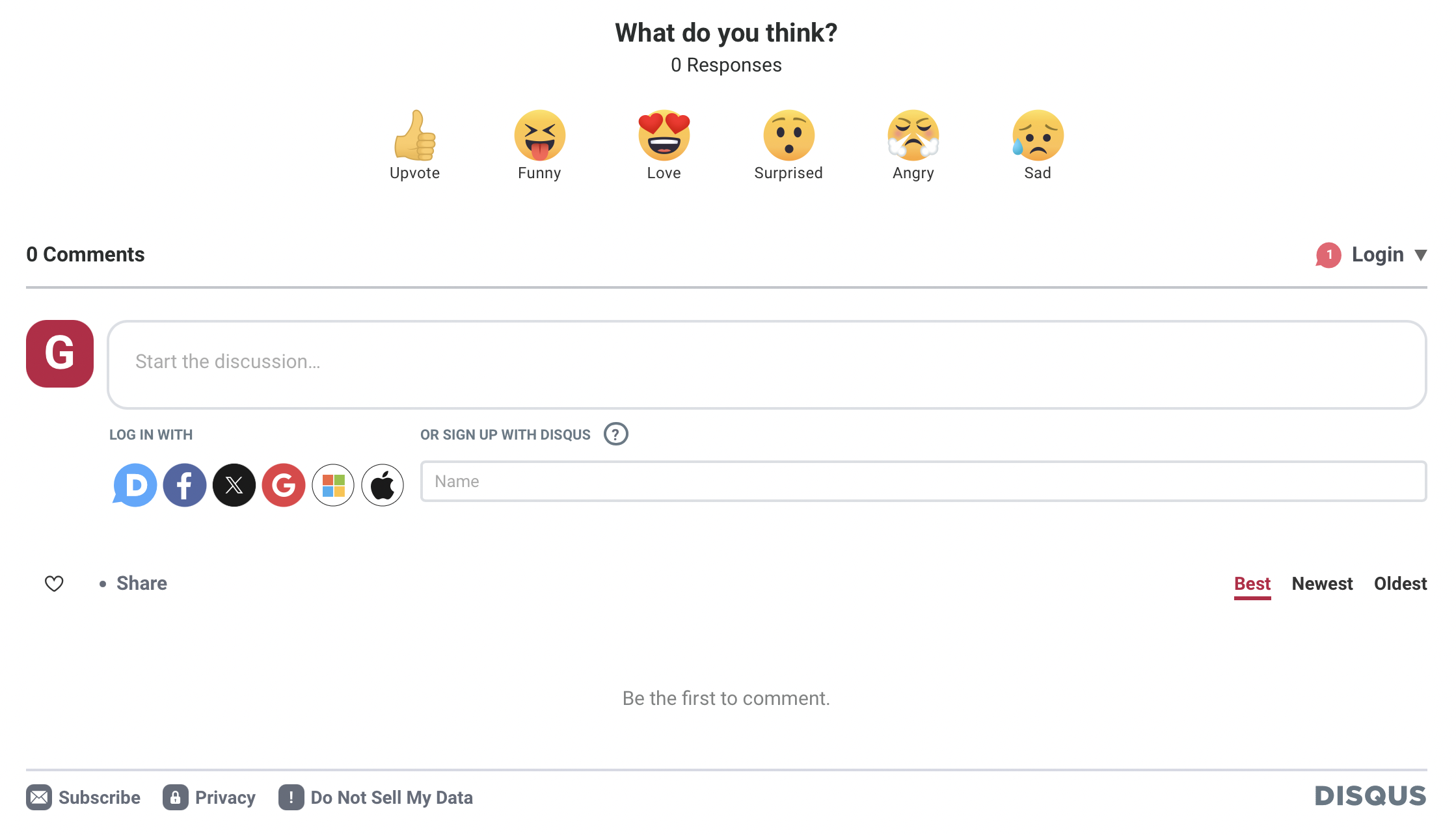Sort comments by Oldest
Image resolution: width=1456 pixels, height=835 pixels.
pyautogui.click(x=1400, y=583)
